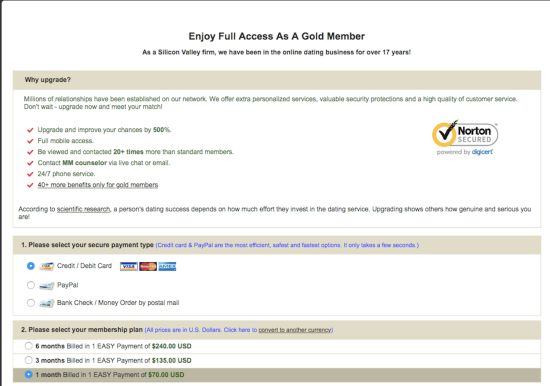Click the icon beside Bank Check option
This screenshot has width=550, height=386.
tap(46, 303)
